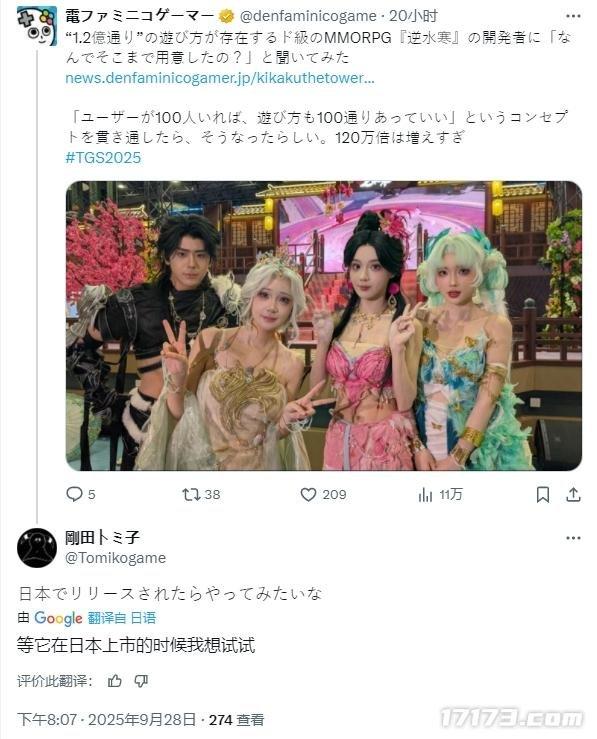Image resolution: width=597 pixels, height=739 pixels.
Task: Open more options on 剛田トミ子 reply
Action: [573, 538]
